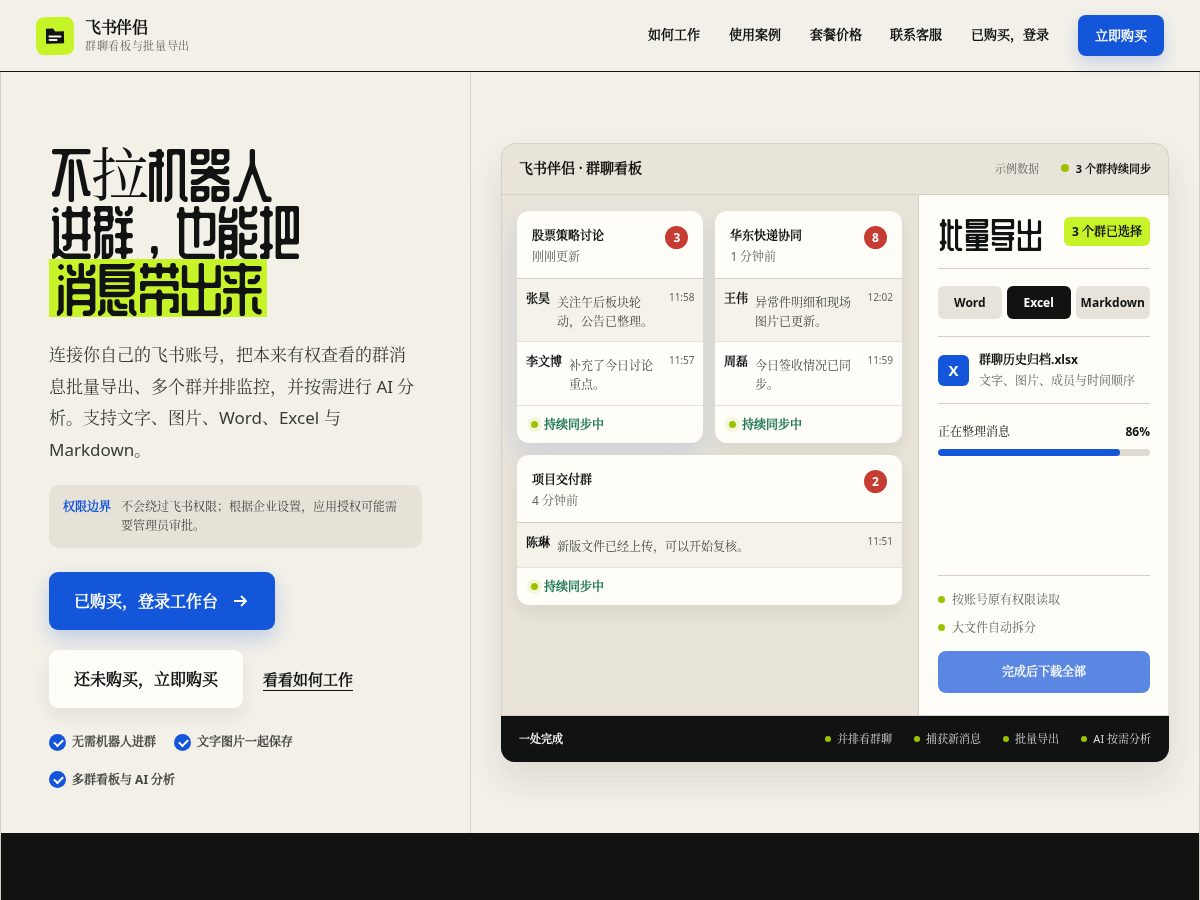Click sync dot in 项目交付群 card footer

534,586
